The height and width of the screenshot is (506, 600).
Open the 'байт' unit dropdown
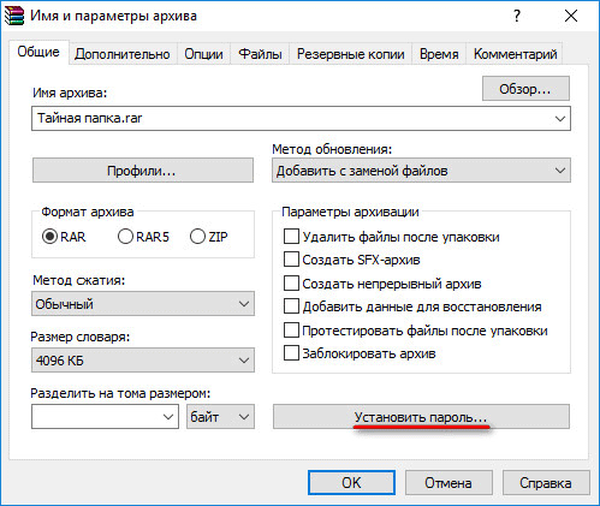pos(221,416)
